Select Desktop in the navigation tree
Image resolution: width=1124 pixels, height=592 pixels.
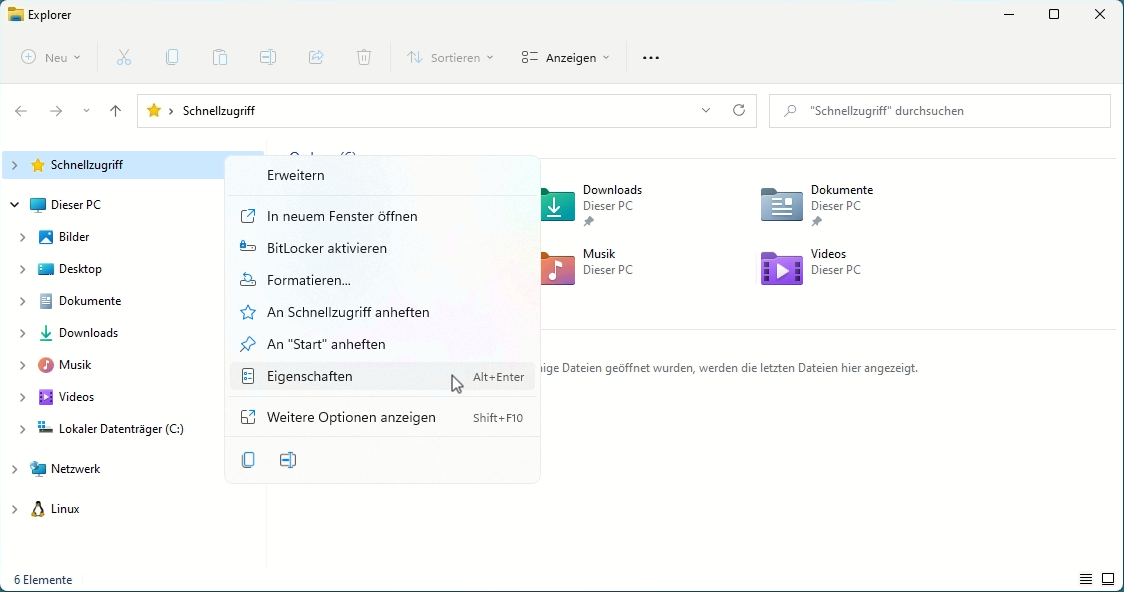click(80, 269)
